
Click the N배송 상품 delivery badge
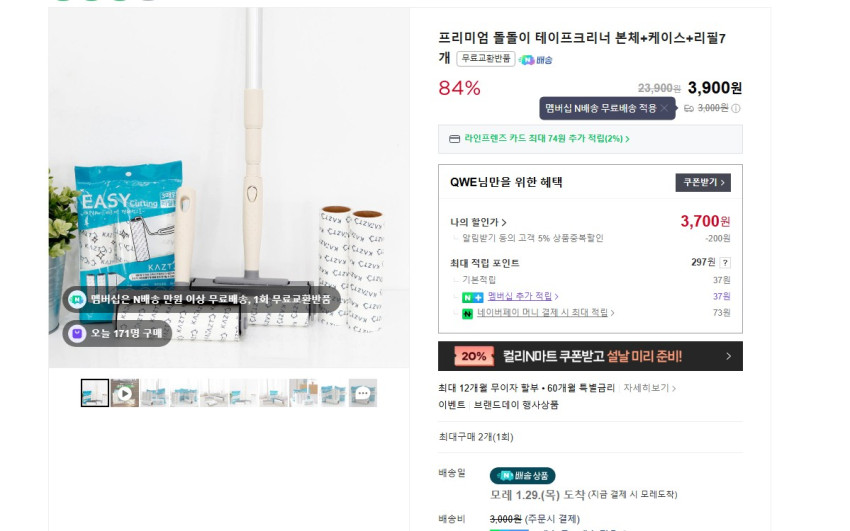coord(523,476)
